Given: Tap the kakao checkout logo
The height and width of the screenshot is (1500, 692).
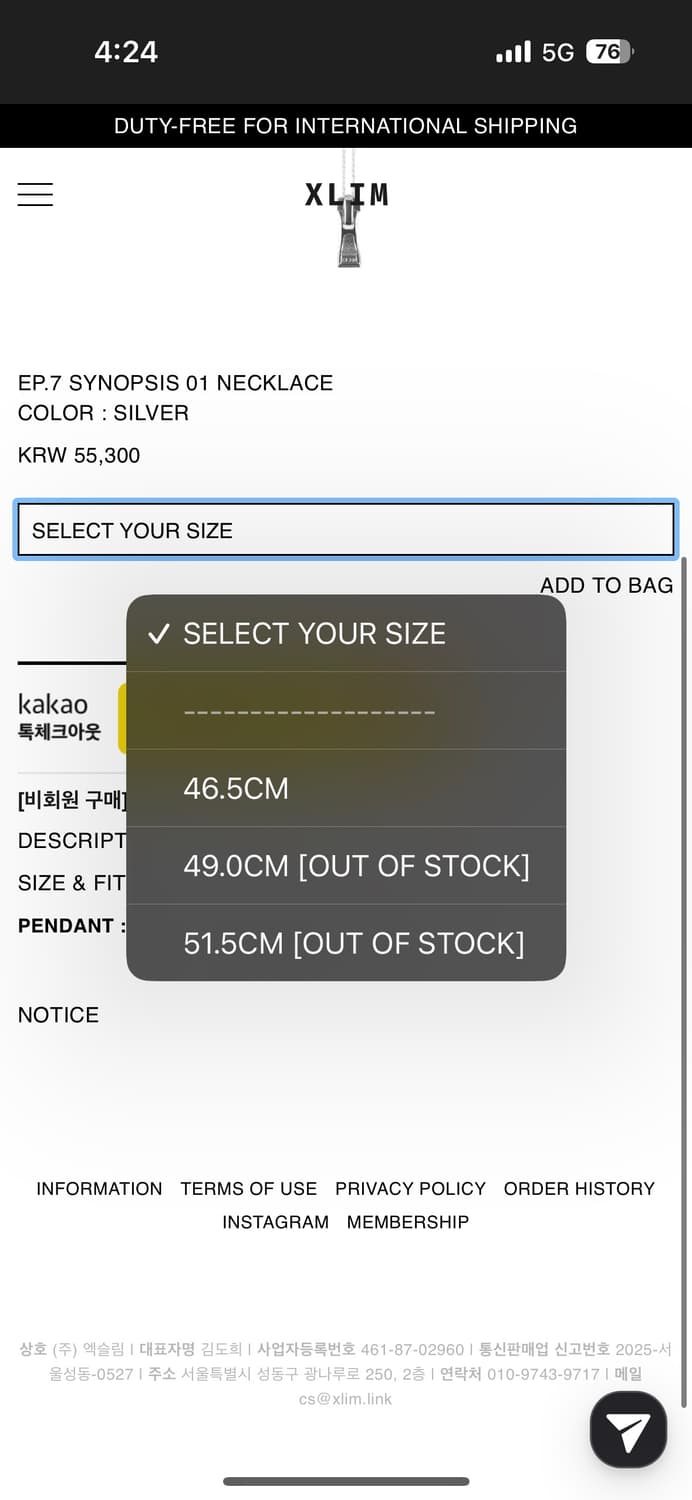Looking at the screenshot, I should point(59,717).
